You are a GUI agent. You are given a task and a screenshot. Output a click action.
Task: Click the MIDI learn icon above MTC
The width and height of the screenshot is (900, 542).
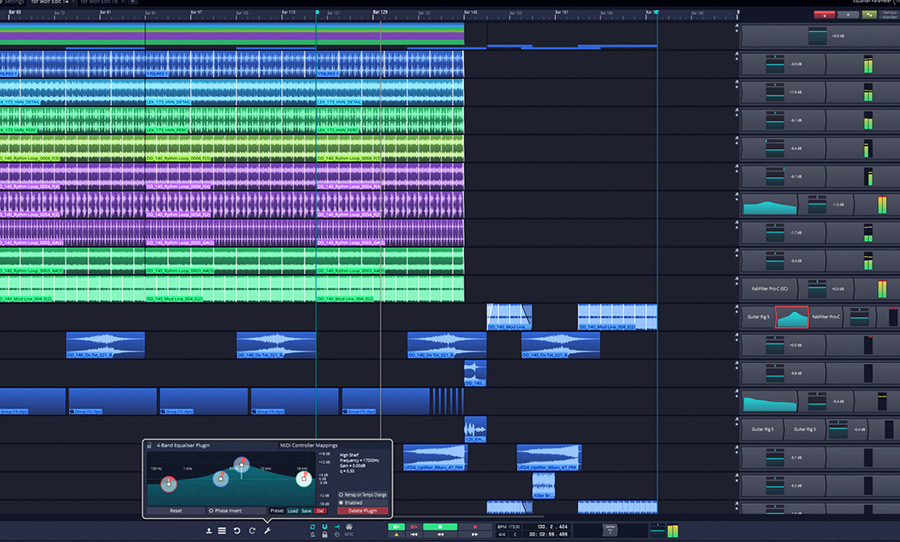[x=349, y=526]
